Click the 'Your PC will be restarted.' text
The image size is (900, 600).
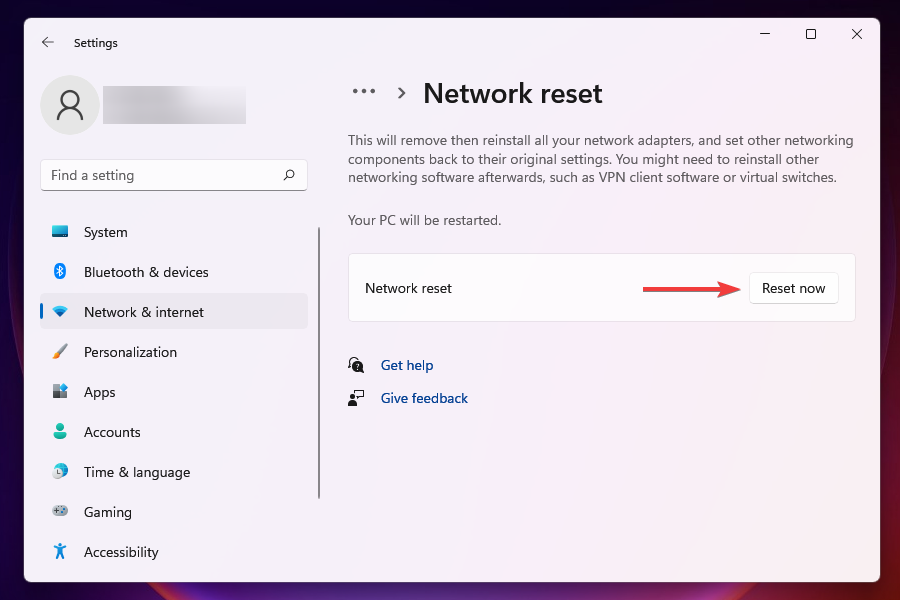[424, 220]
